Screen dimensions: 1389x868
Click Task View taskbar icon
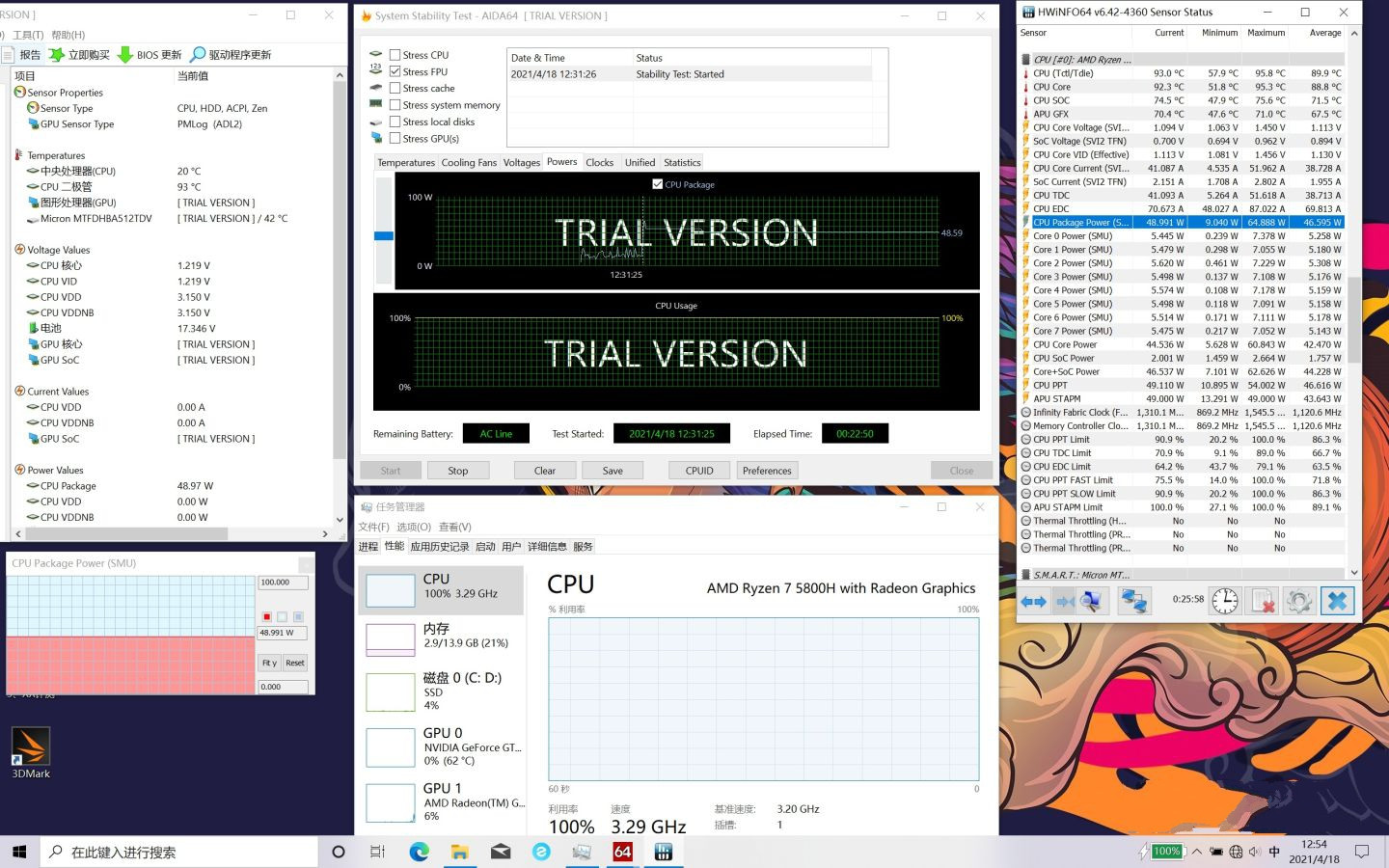click(378, 852)
